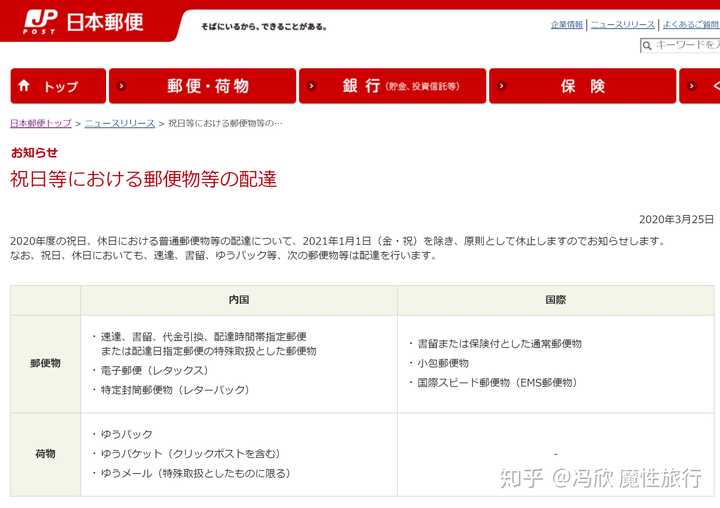Open the ニュースリリース header link

[623, 25]
